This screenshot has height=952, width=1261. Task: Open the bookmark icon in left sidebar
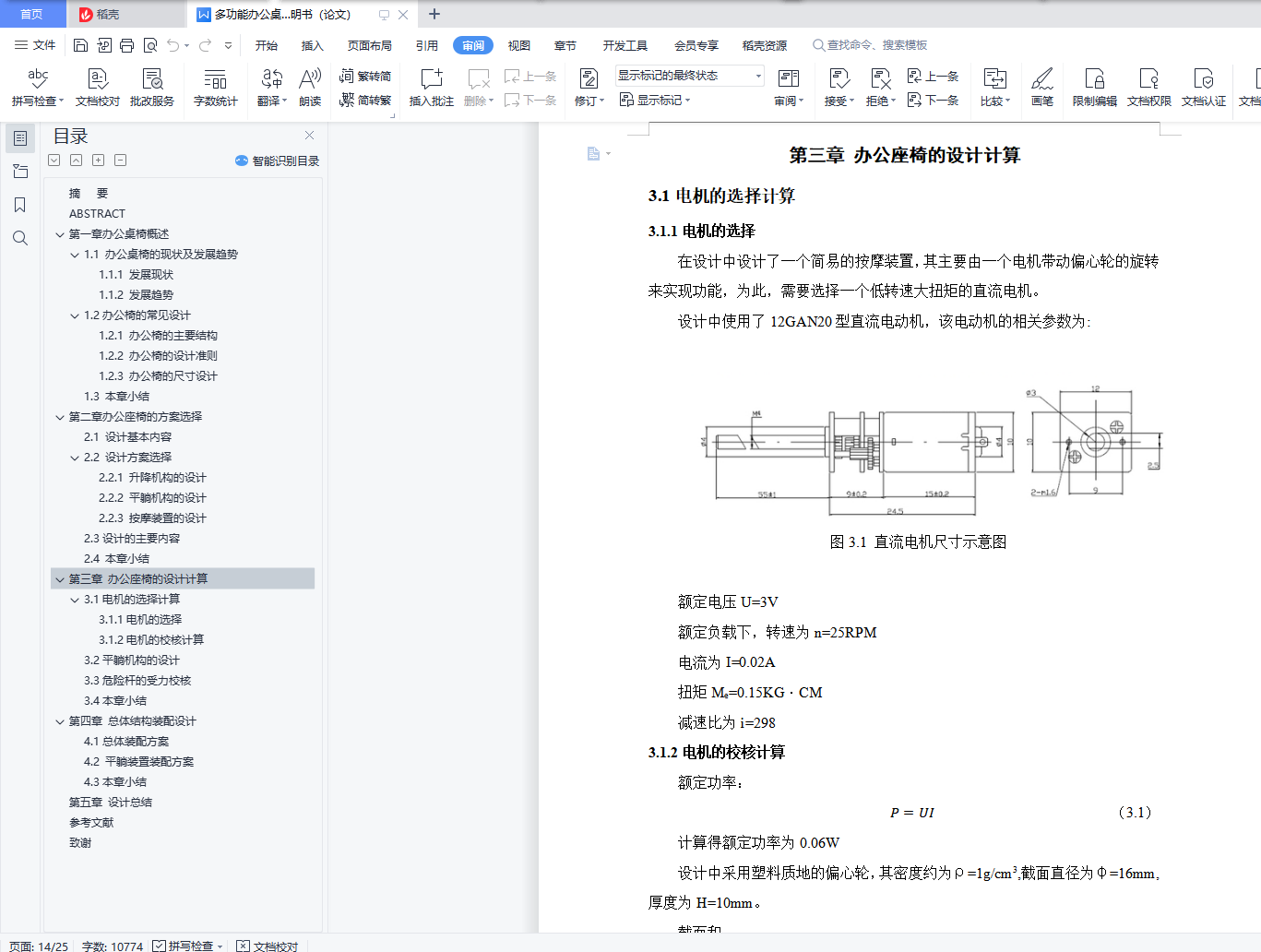point(20,205)
